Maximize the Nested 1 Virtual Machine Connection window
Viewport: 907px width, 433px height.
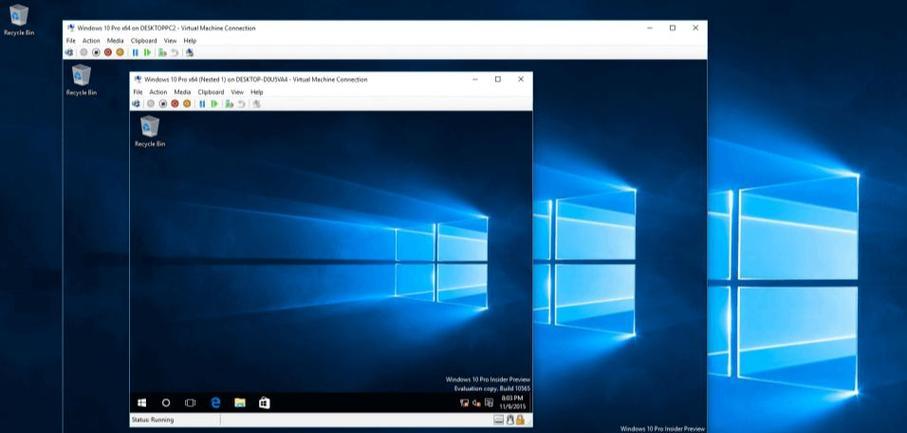coord(497,79)
